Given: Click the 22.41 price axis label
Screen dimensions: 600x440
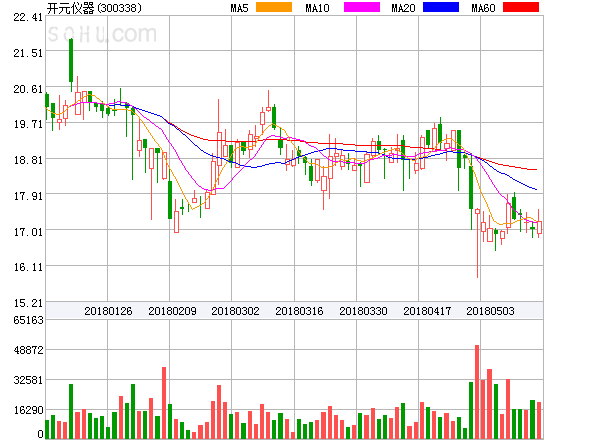Looking at the screenshot, I should tap(28, 17).
